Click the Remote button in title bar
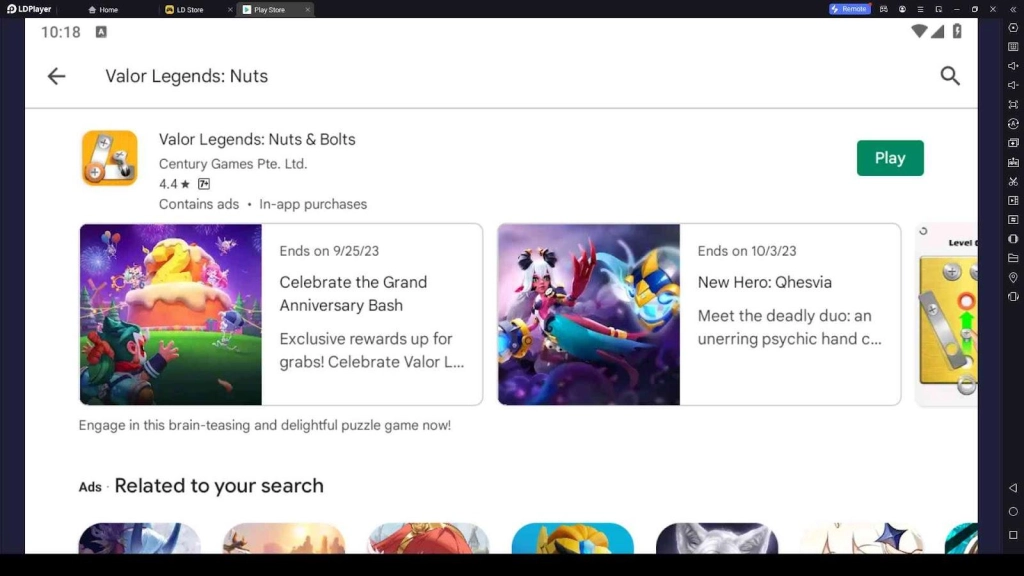 coord(850,9)
